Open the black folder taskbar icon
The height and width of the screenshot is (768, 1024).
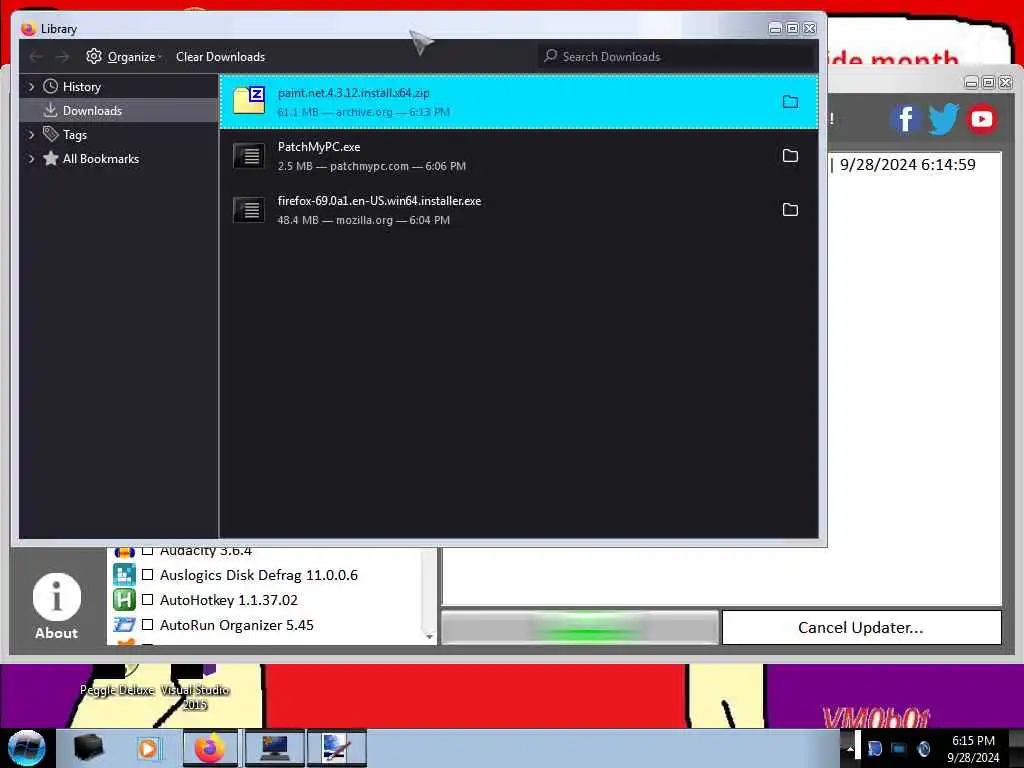[x=88, y=748]
